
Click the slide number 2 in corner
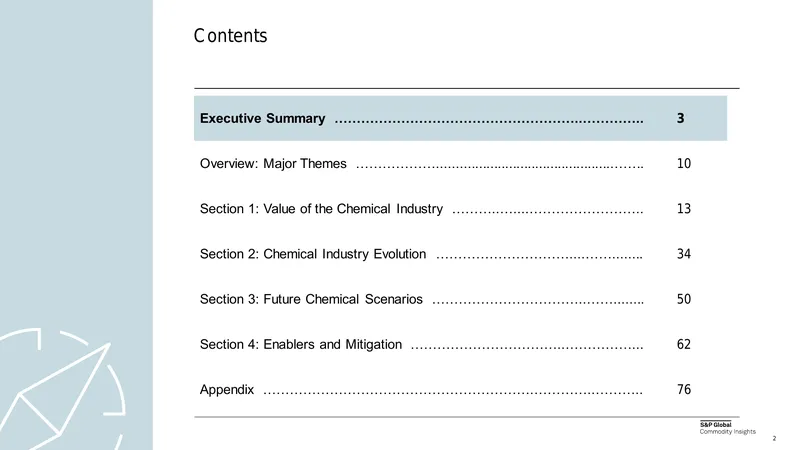(774, 438)
